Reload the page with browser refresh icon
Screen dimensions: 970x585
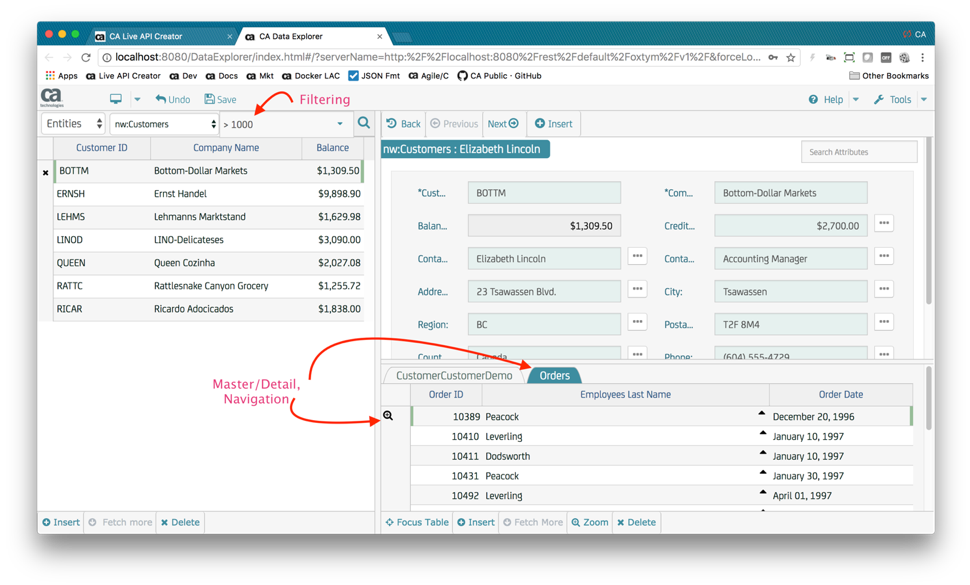point(86,58)
